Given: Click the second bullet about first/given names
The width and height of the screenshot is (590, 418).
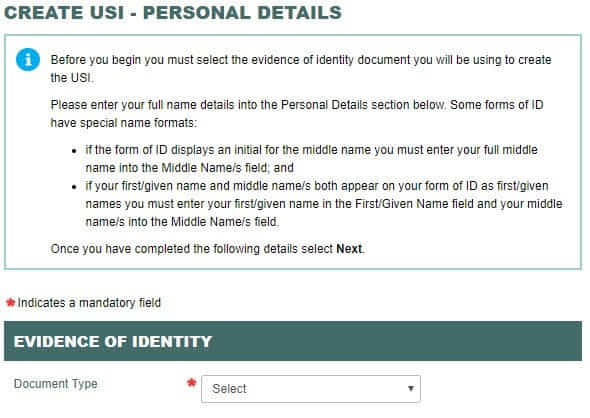Looking at the screenshot, I should point(324,204).
